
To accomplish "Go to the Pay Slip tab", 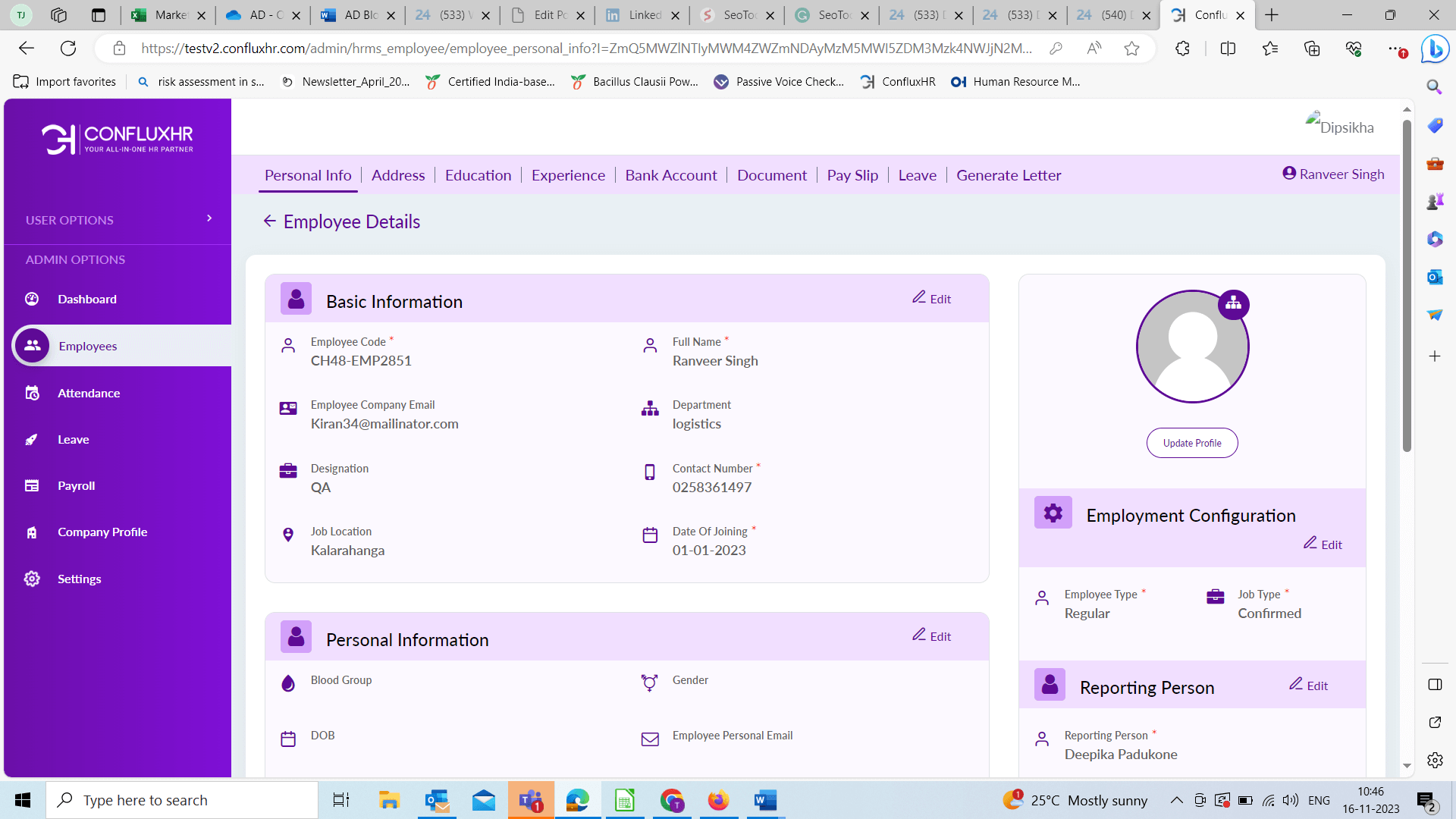I will (852, 175).
